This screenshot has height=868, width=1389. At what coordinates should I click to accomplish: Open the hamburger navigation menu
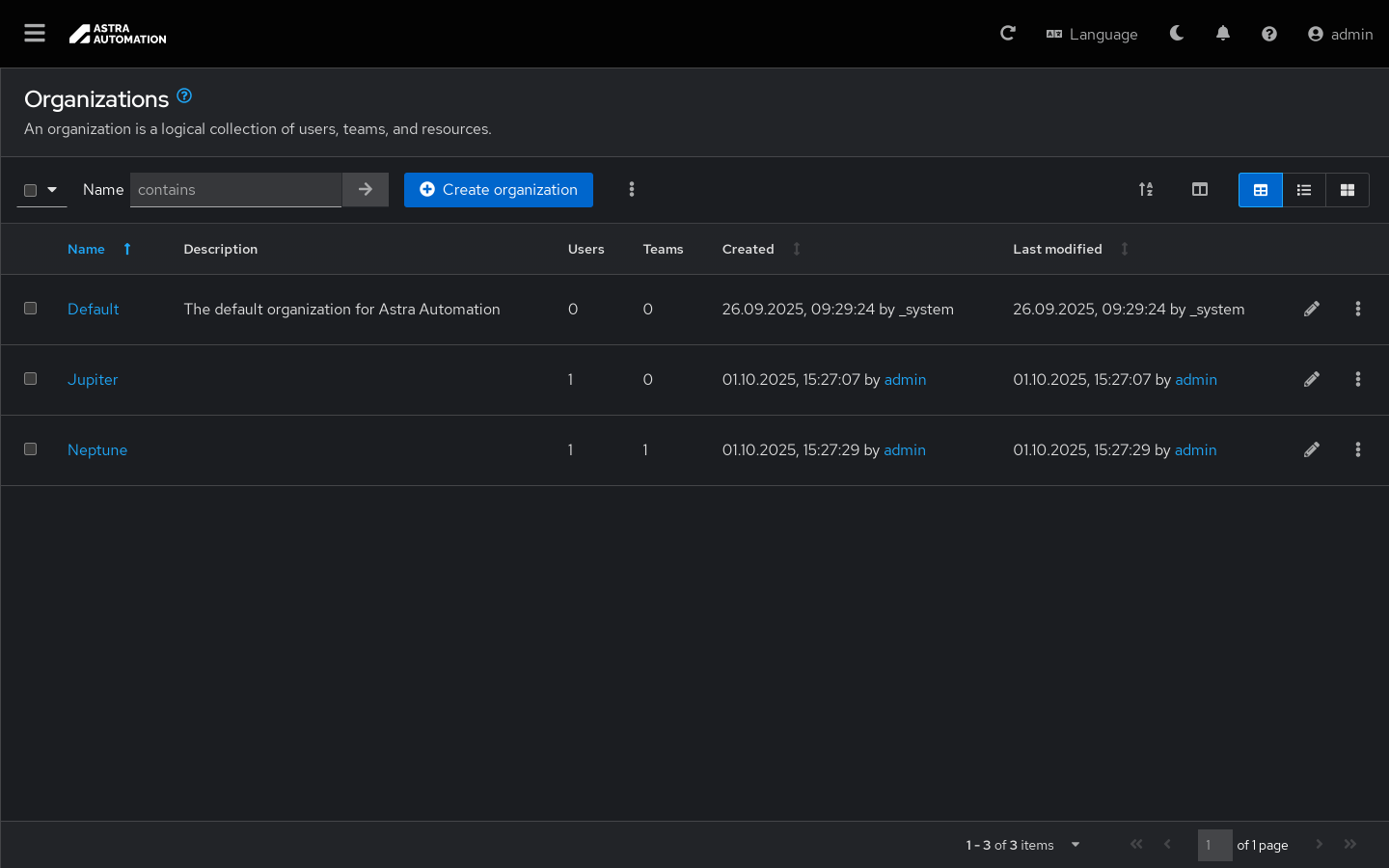click(x=35, y=34)
